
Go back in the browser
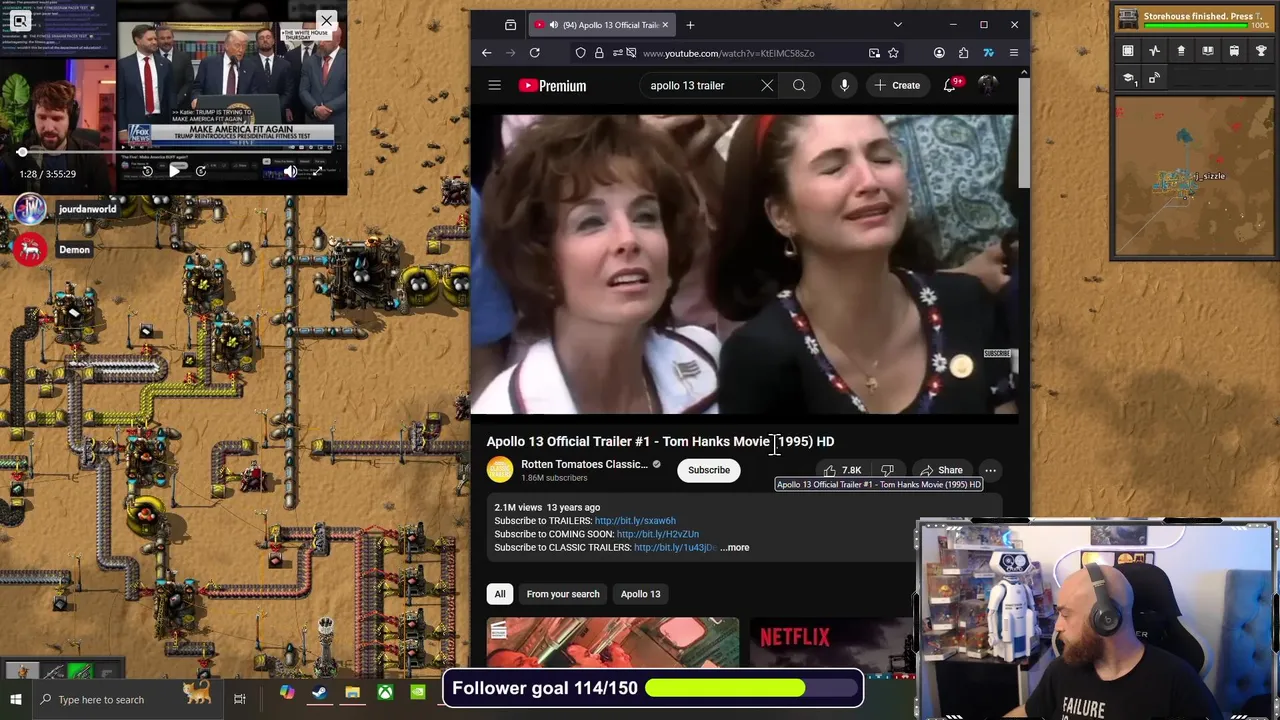pos(486,53)
